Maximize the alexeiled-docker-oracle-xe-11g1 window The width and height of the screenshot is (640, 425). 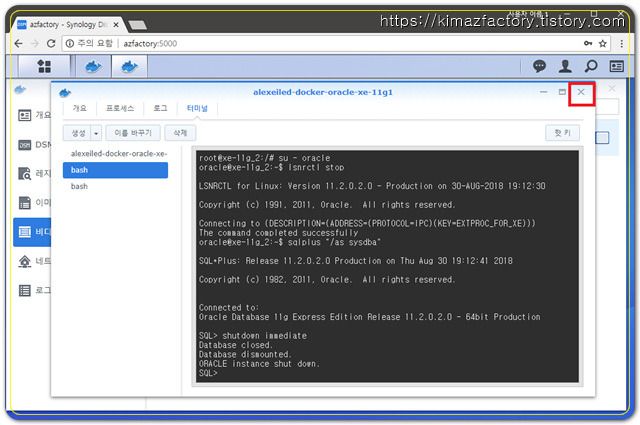(x=562, y=92)
